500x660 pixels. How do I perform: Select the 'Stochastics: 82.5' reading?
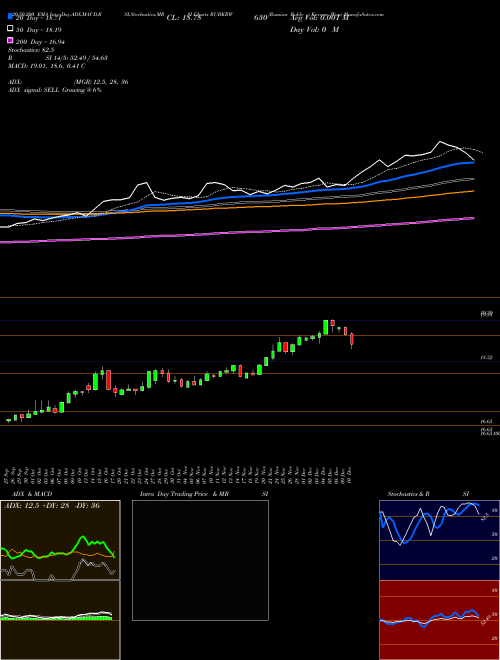pos(31,50)
